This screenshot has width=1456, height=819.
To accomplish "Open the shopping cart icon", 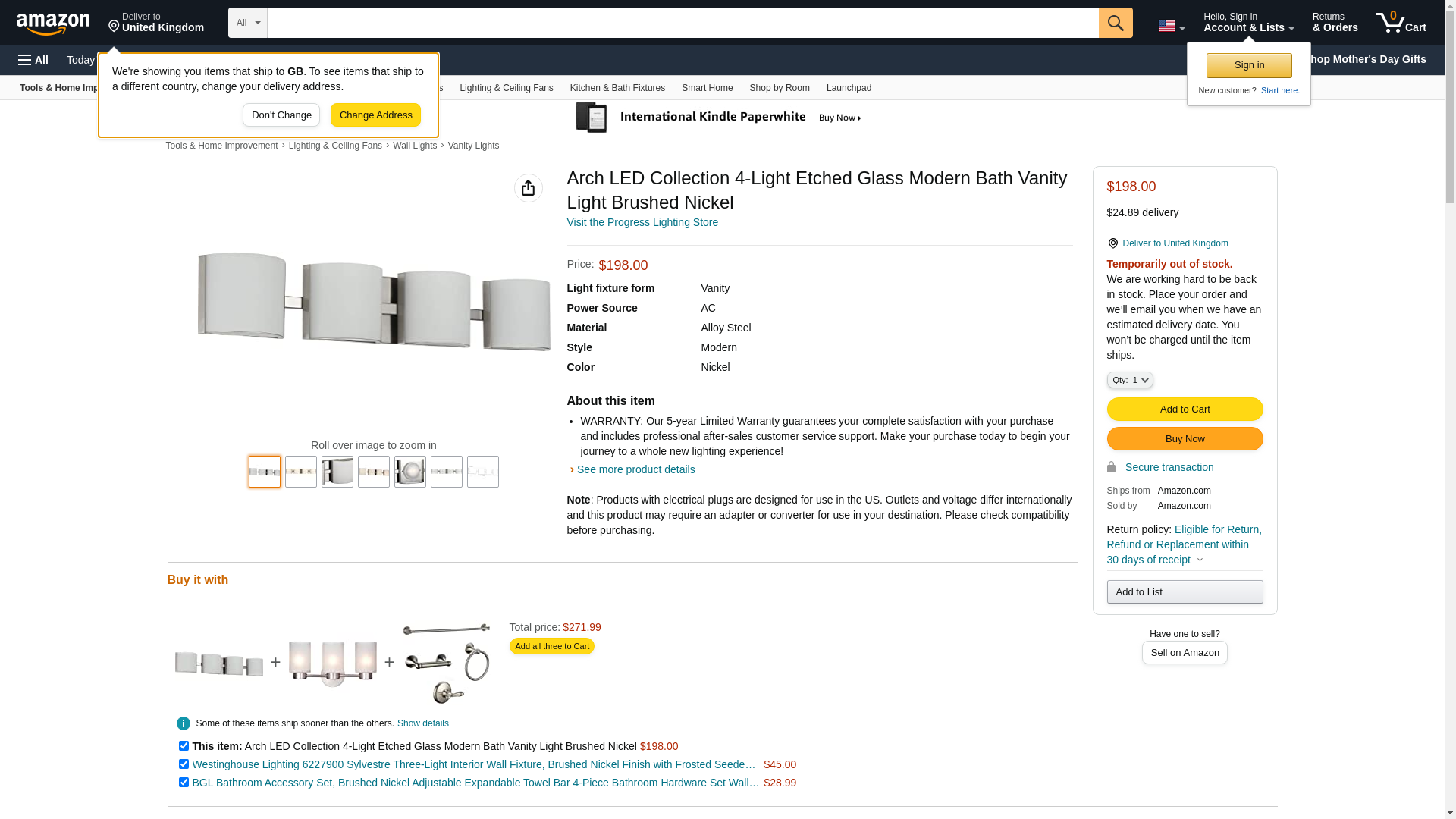I will pyautogui.click(x=1400, y=23).
